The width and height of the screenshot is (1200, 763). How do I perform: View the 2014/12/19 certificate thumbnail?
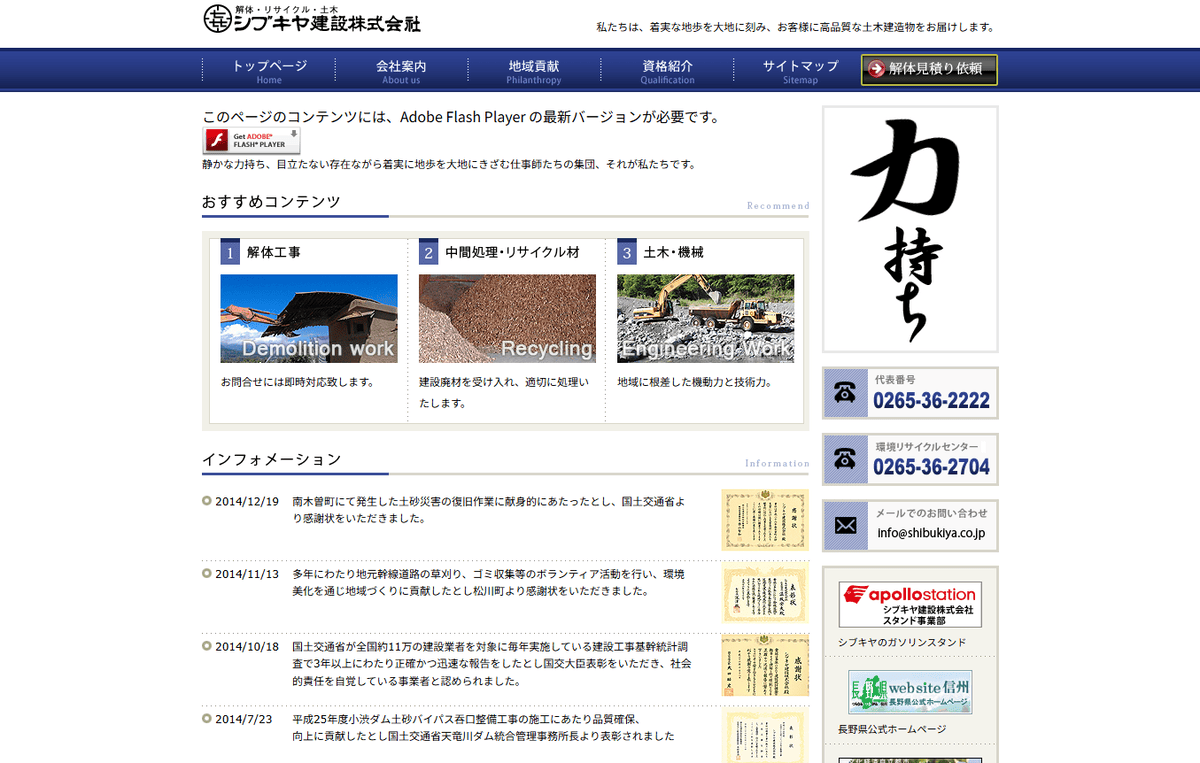click(x=765, y=520)
